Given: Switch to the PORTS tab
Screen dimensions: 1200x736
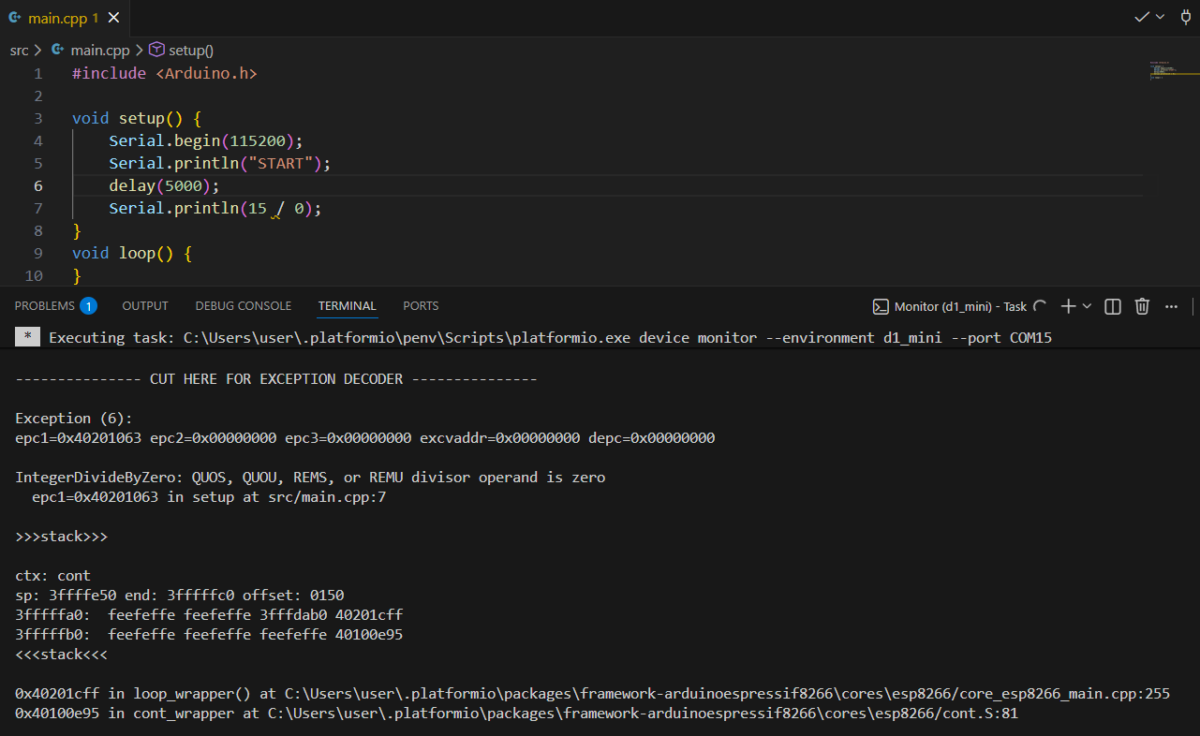Looking at the screenshot, I should click(420, 306).
